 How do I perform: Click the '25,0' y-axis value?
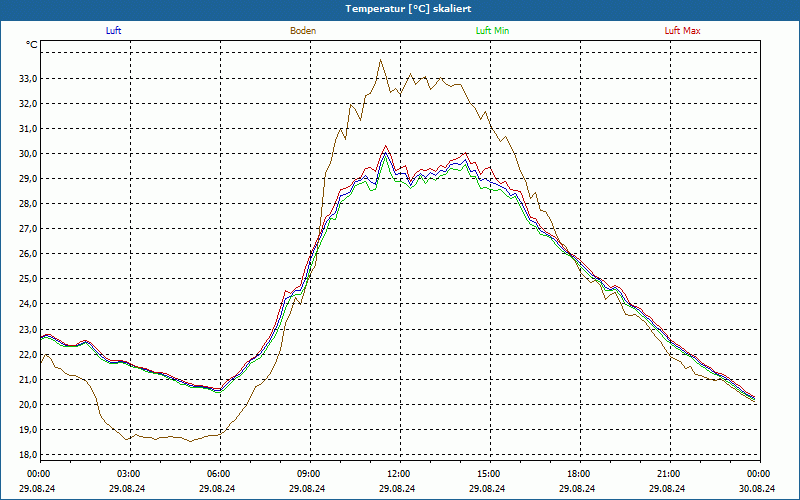(x=28, y=279)
